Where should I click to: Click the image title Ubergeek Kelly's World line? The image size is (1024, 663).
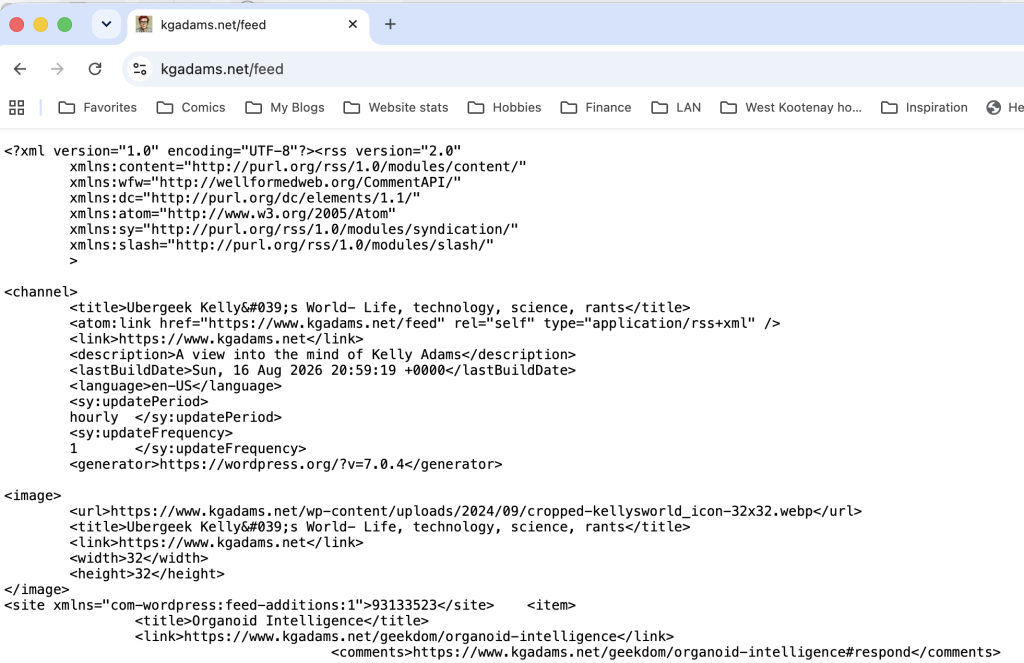point(379,527)
